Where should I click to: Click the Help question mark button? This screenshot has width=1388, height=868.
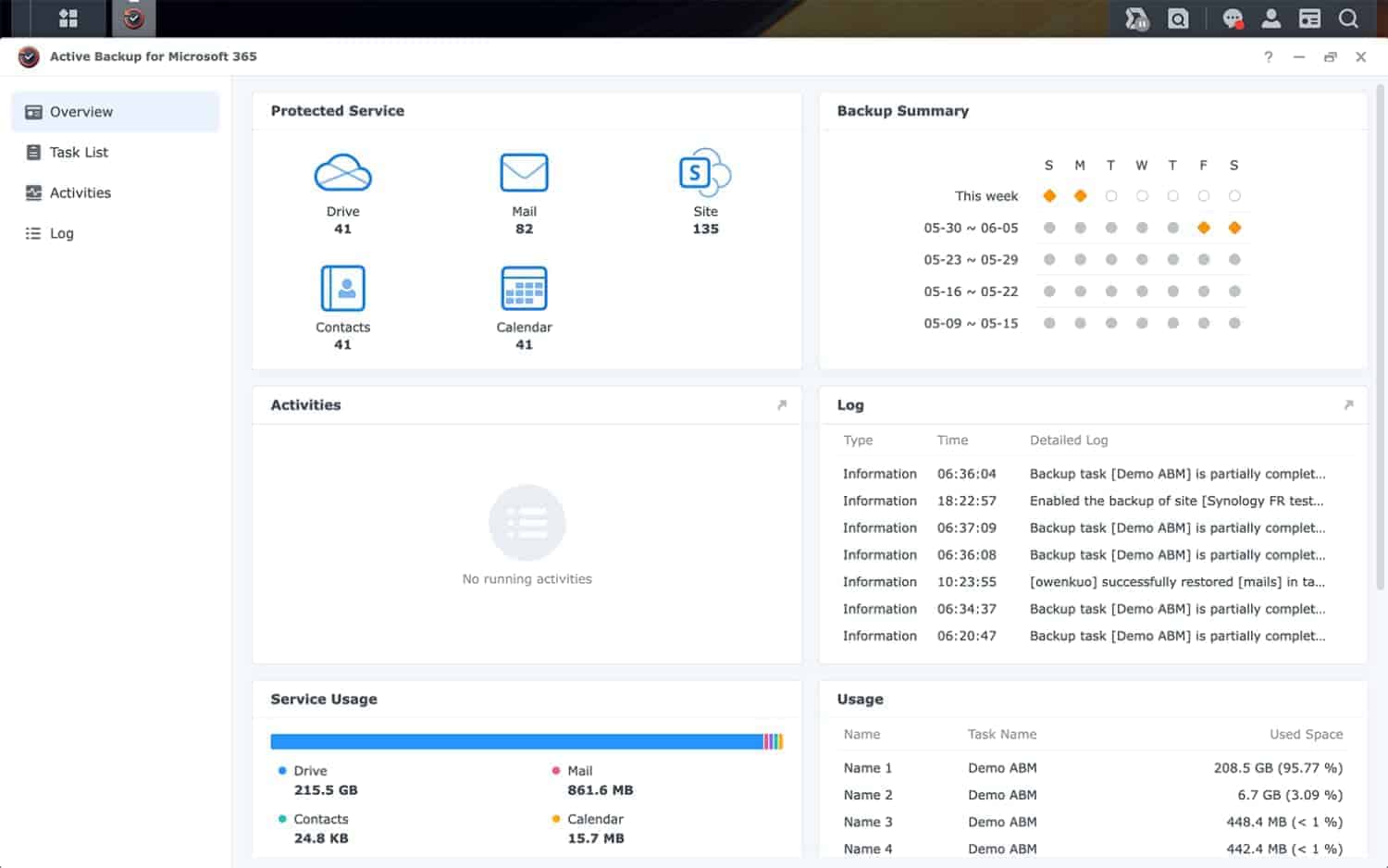1268,56
